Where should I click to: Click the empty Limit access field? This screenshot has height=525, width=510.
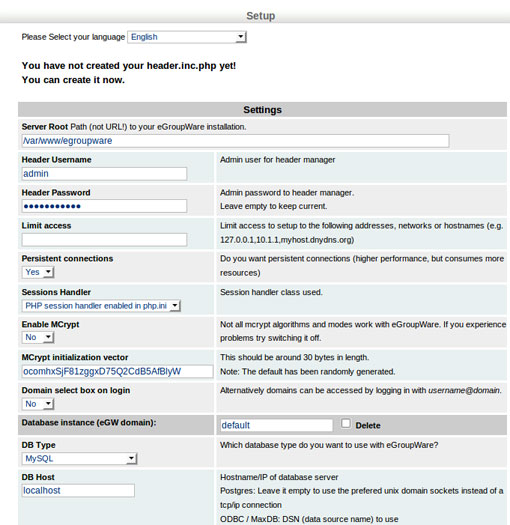click(104, 240)
